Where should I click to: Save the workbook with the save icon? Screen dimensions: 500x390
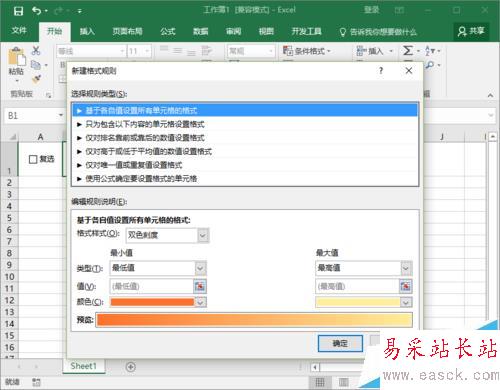[18, 11]
